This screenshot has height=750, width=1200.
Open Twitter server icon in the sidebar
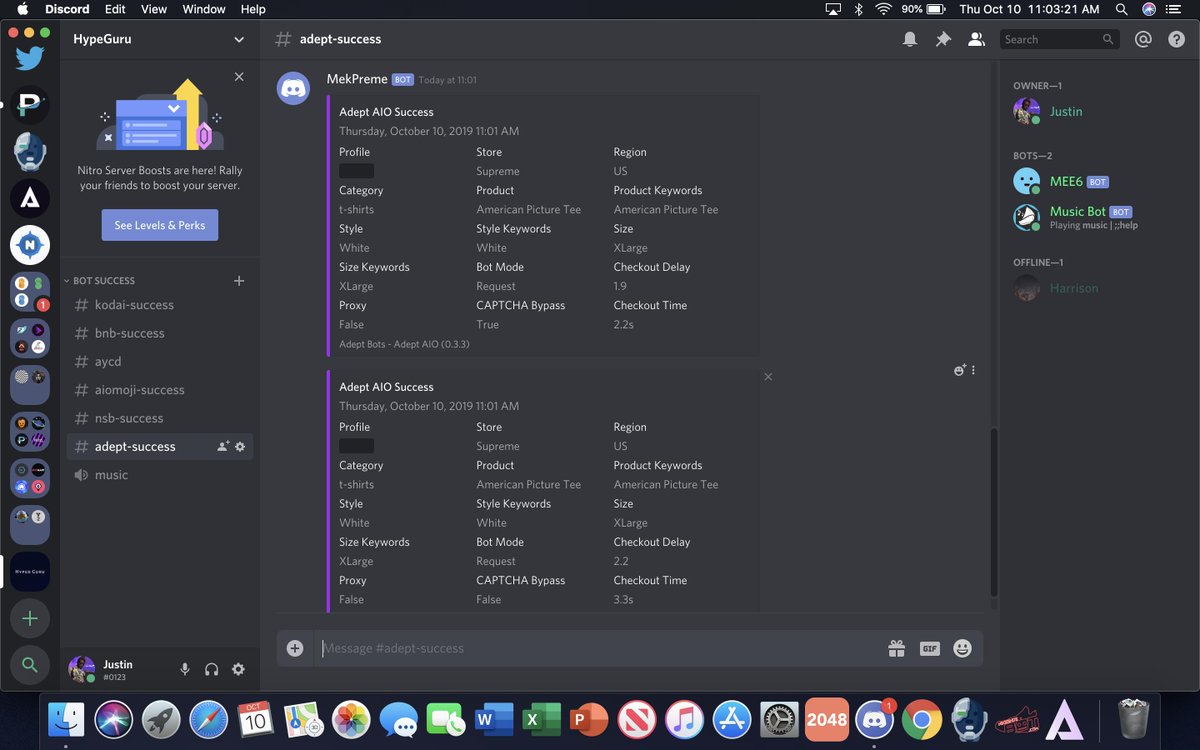pos(30,57)
